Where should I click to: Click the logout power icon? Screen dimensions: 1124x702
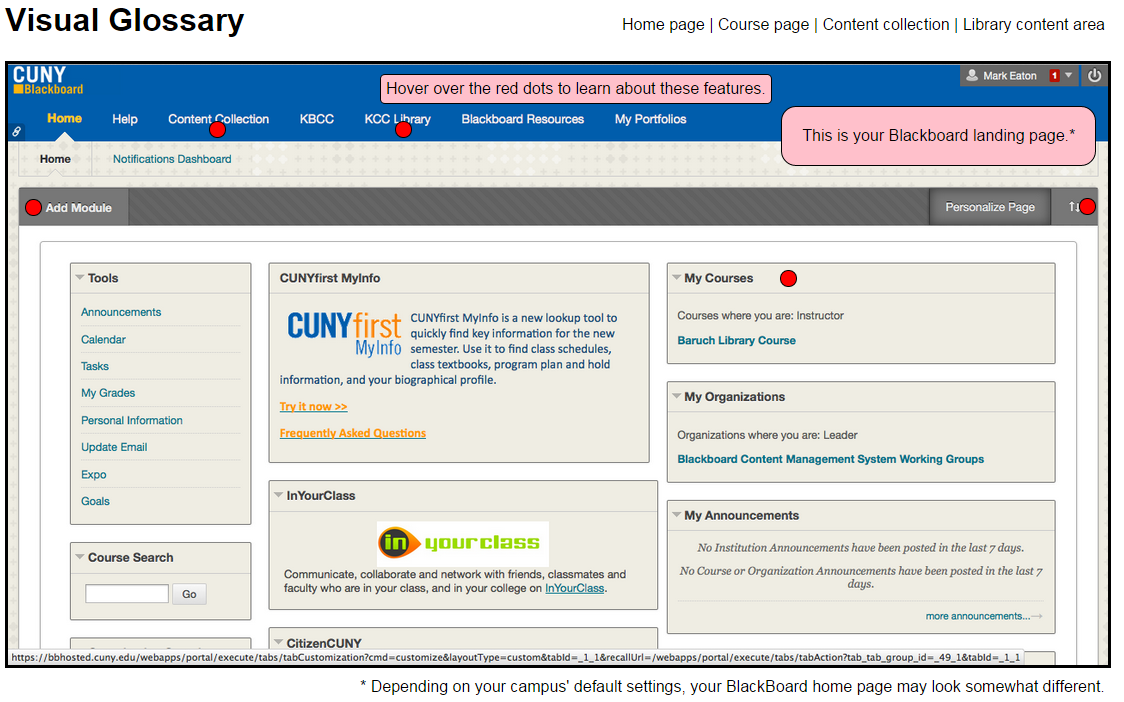point(1094,75)
